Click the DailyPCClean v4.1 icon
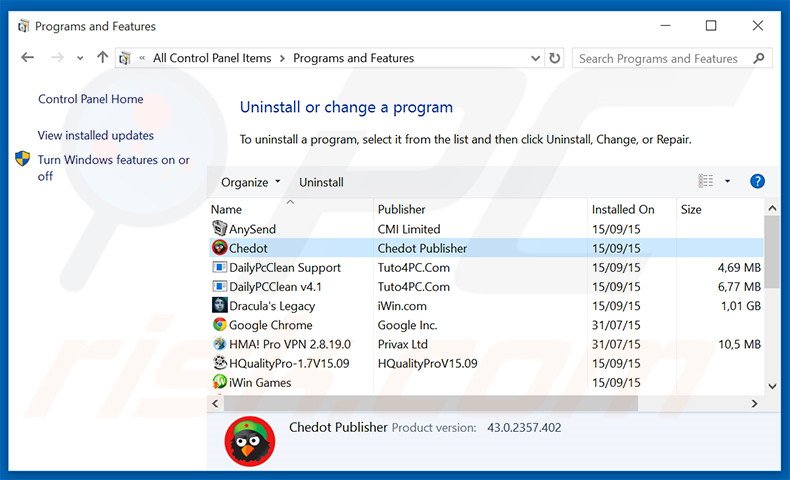The width and height of the screenshot is (790, 480). [219, 286]
